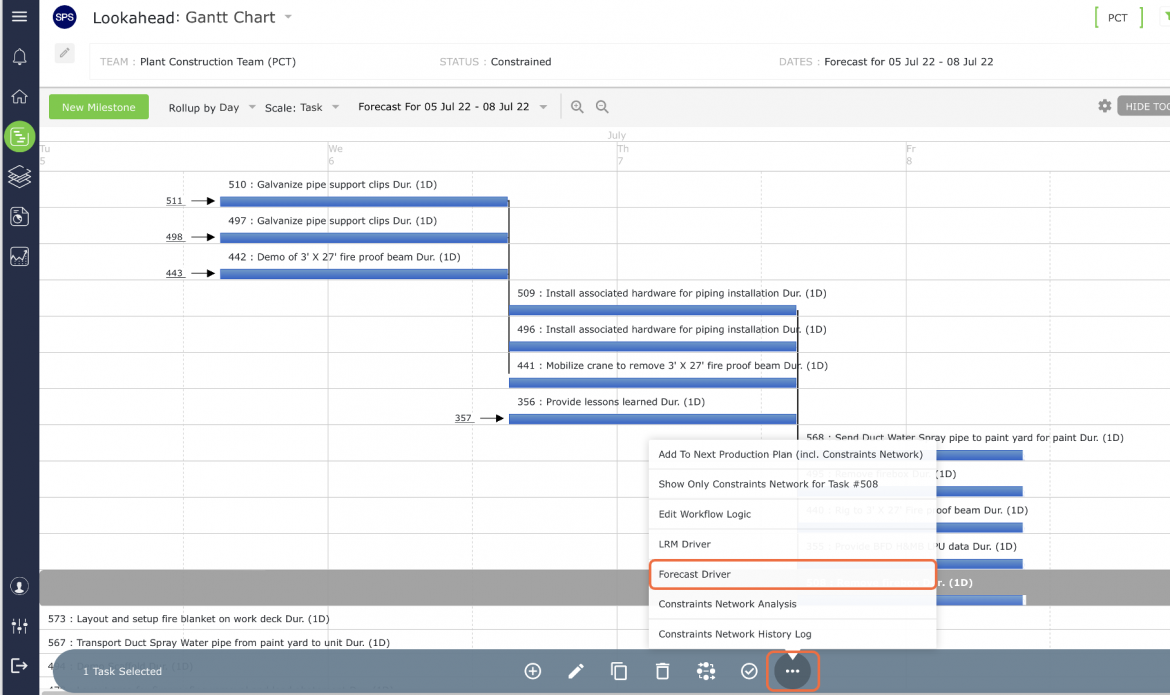
Task: Open predecessor link 511
Action: click(x=174, y=201)
